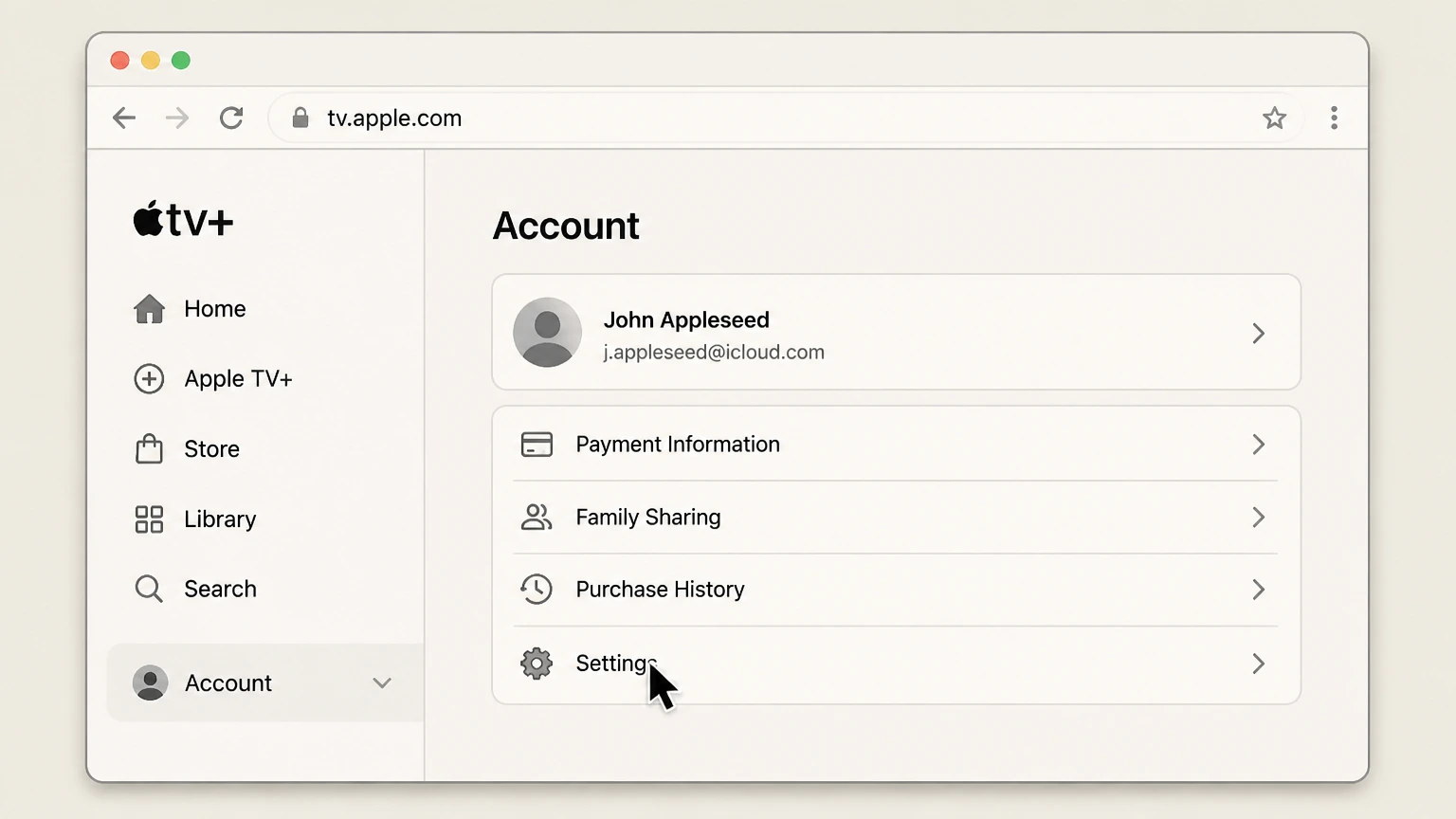The image size is (1456, 819).
Task: Click the Payment Information row chevron
Action: [x=1259, y=445]
